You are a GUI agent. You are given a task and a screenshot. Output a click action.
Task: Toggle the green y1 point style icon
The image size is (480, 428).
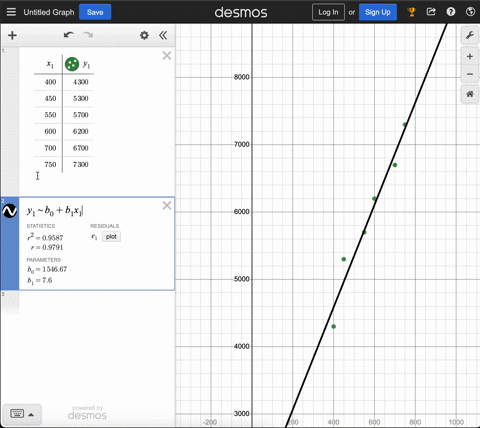(x=72, y=64)
